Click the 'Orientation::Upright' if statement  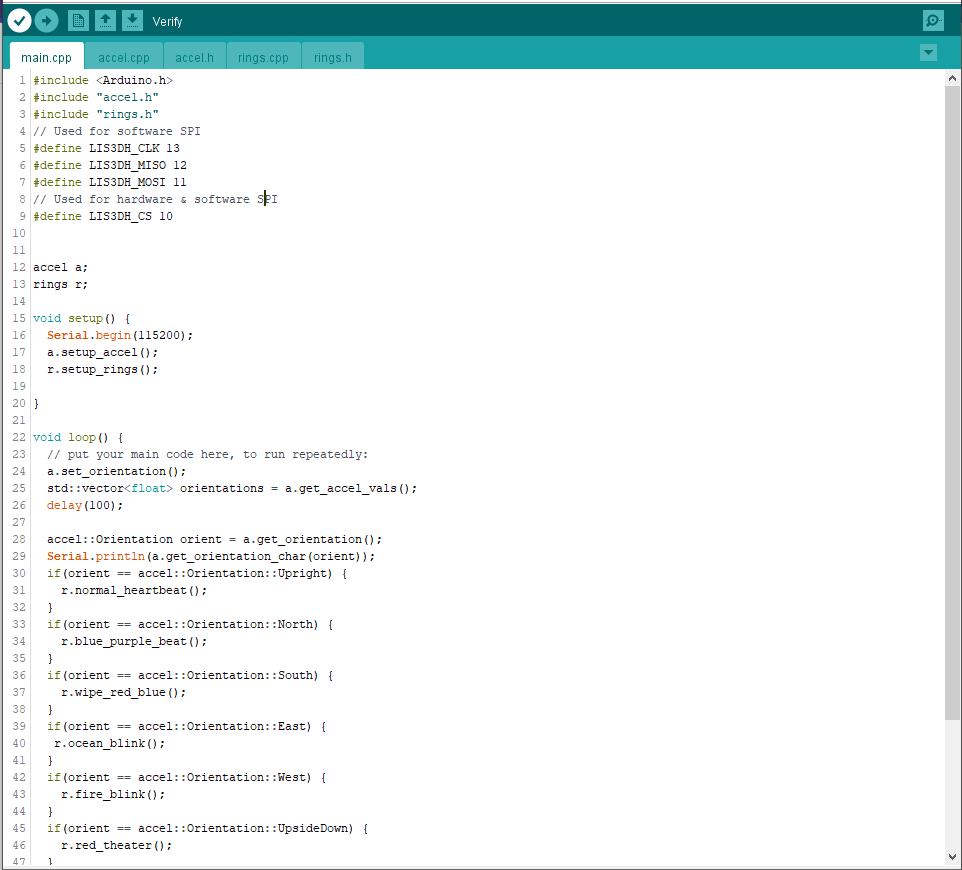[x=197, y=574]
